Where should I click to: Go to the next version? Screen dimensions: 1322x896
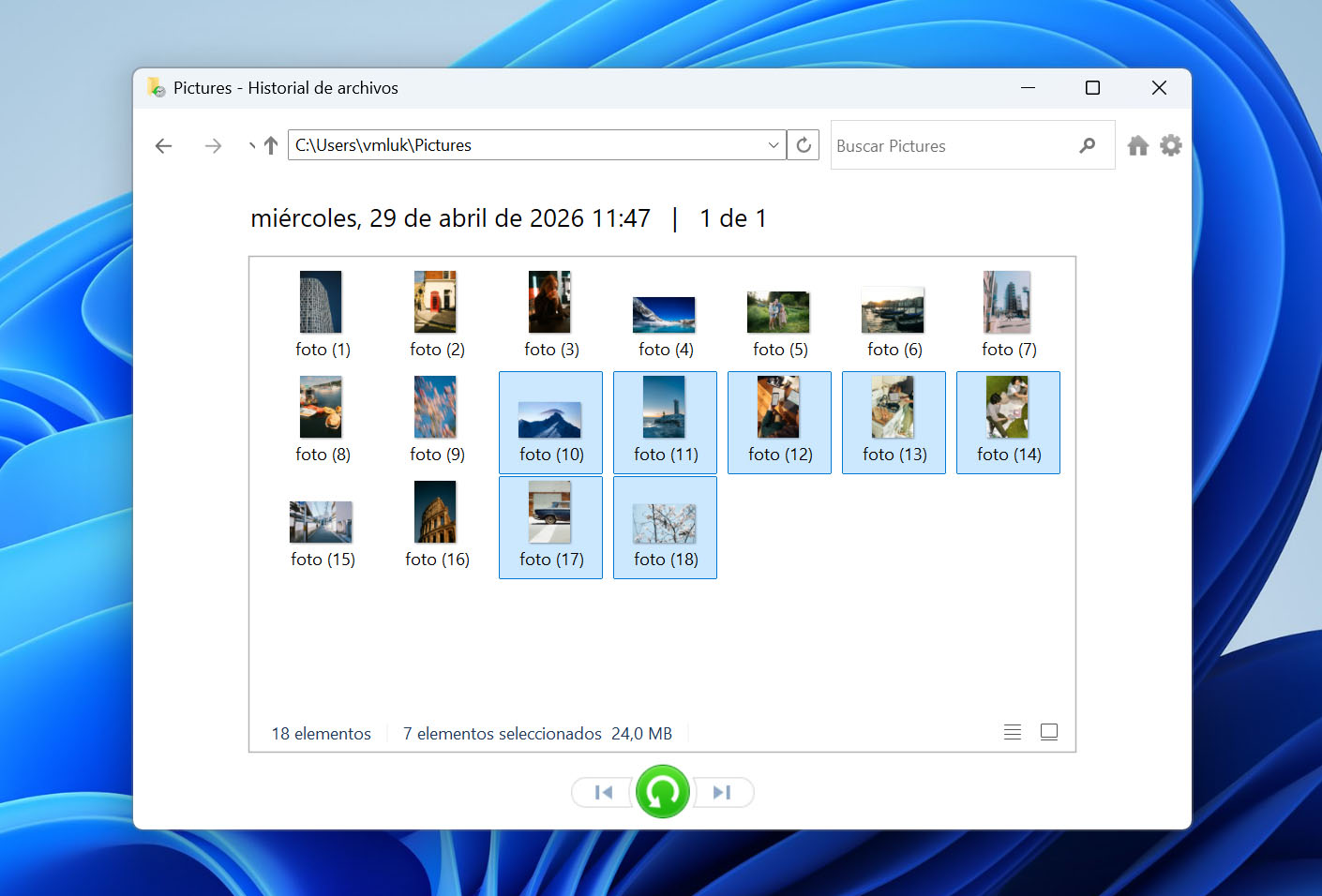[x=722, y=793]
